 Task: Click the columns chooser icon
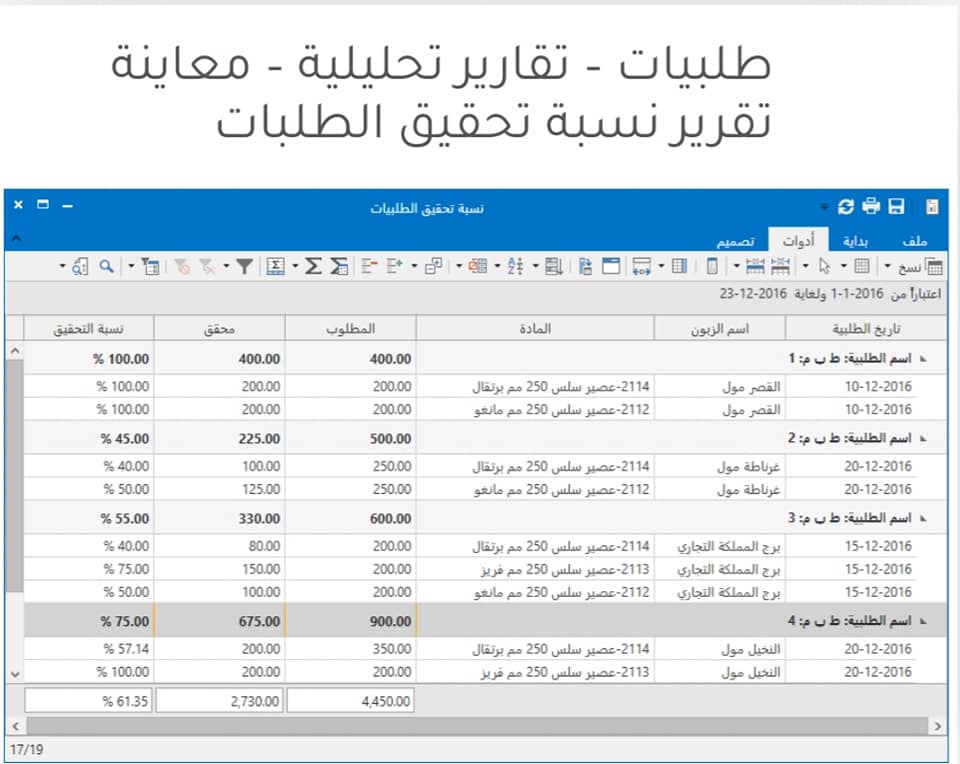pos(680,266)
